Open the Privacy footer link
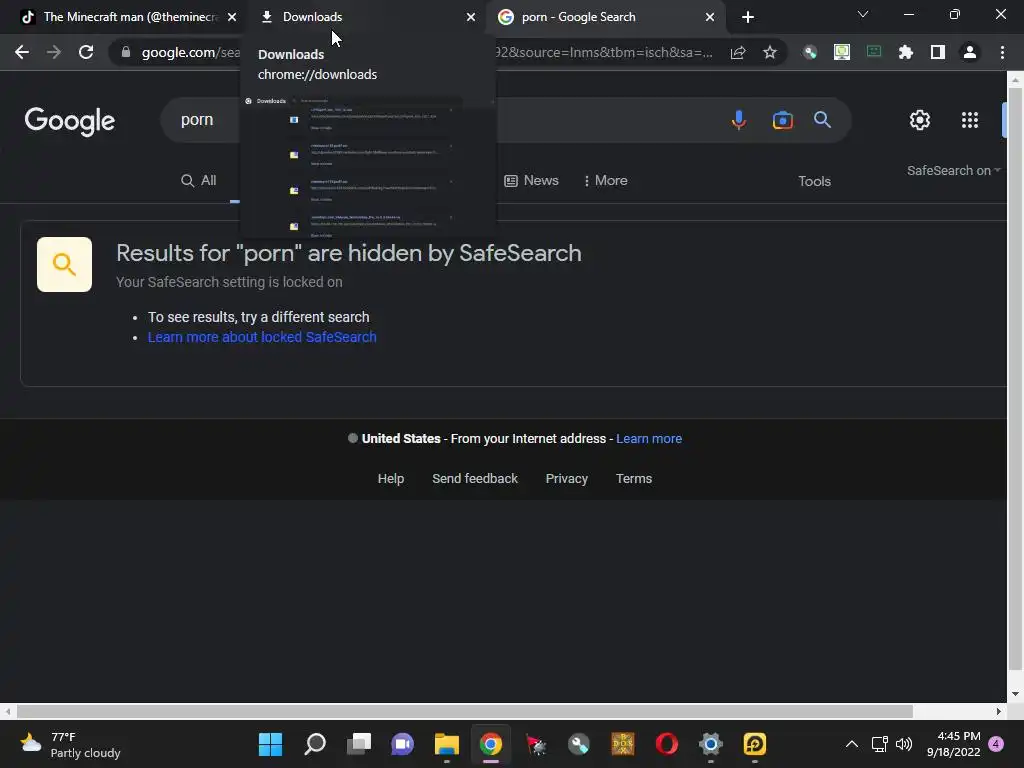 pos(566,479)
